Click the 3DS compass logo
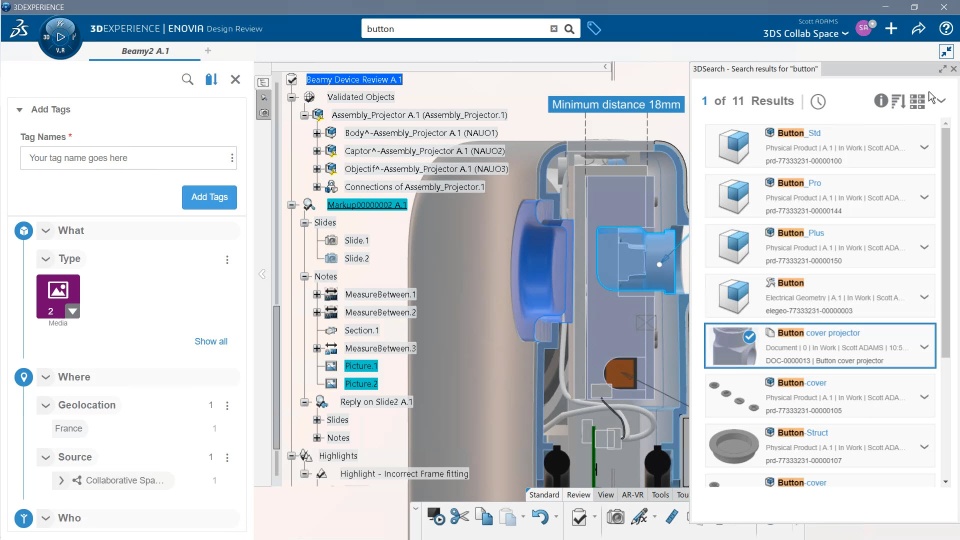This screenshot has height=540, width=960. tap(60, 37)
